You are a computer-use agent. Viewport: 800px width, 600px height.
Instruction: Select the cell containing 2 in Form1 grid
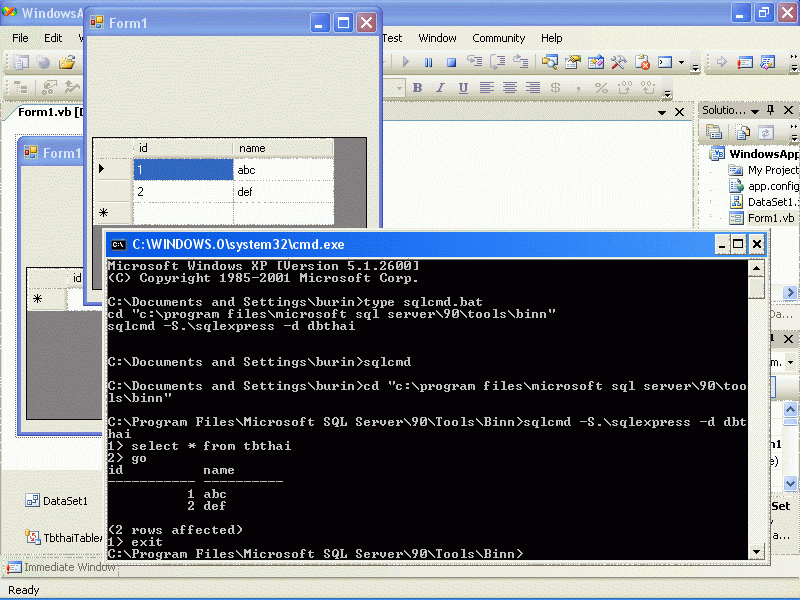(183, 192)
